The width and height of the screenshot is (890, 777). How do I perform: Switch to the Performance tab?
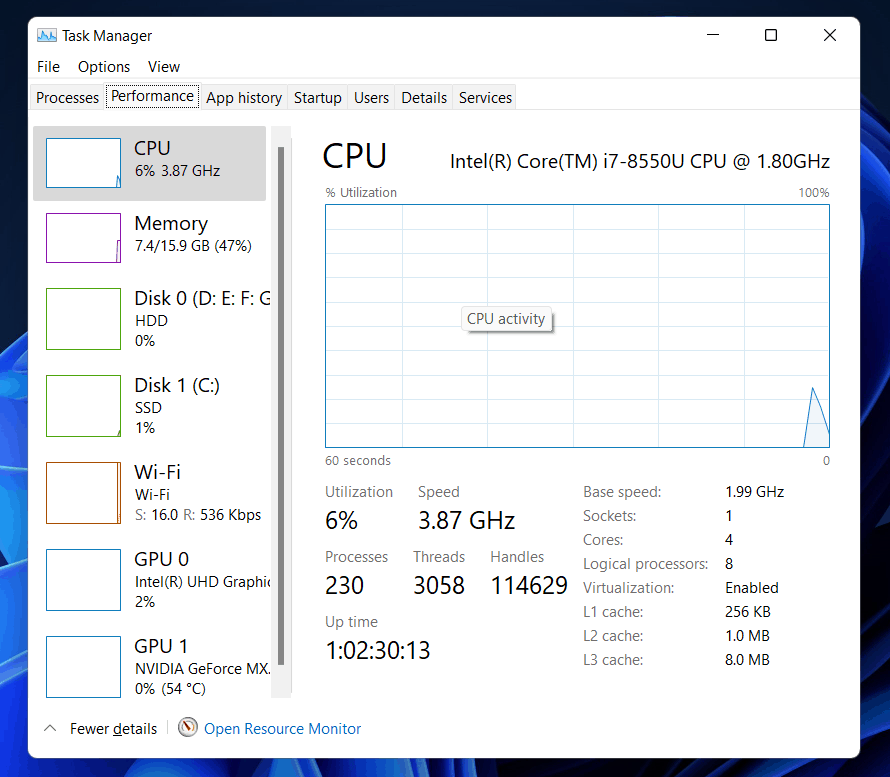(152, 96)
